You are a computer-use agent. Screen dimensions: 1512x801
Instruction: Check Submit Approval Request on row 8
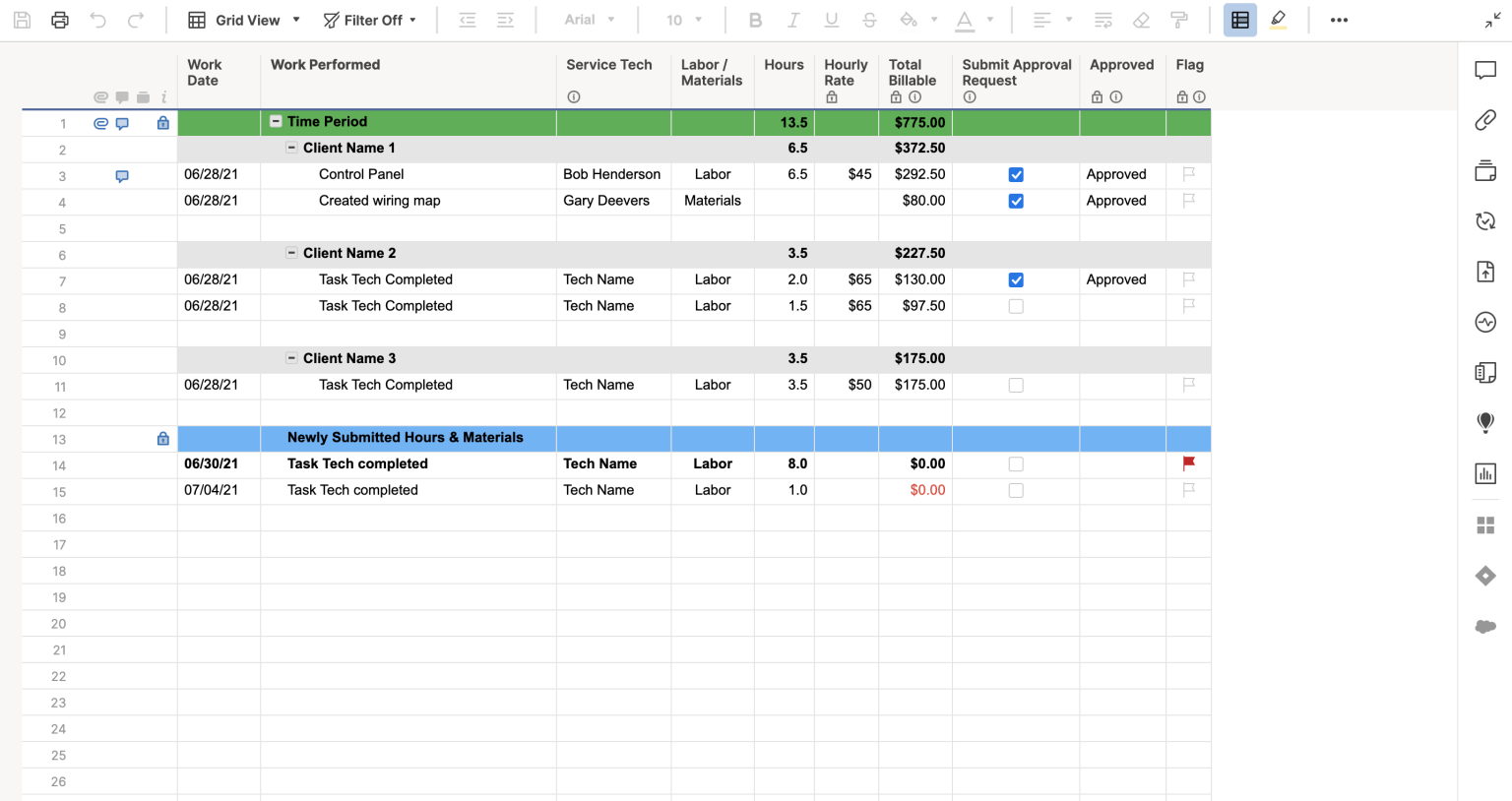(1016, 306)
